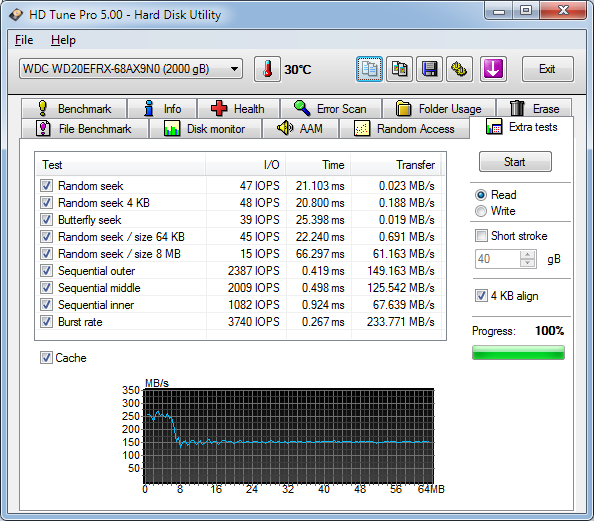Click the thermometer temperature icon
This screenshot has height=521, width=594.
(267, 69)
